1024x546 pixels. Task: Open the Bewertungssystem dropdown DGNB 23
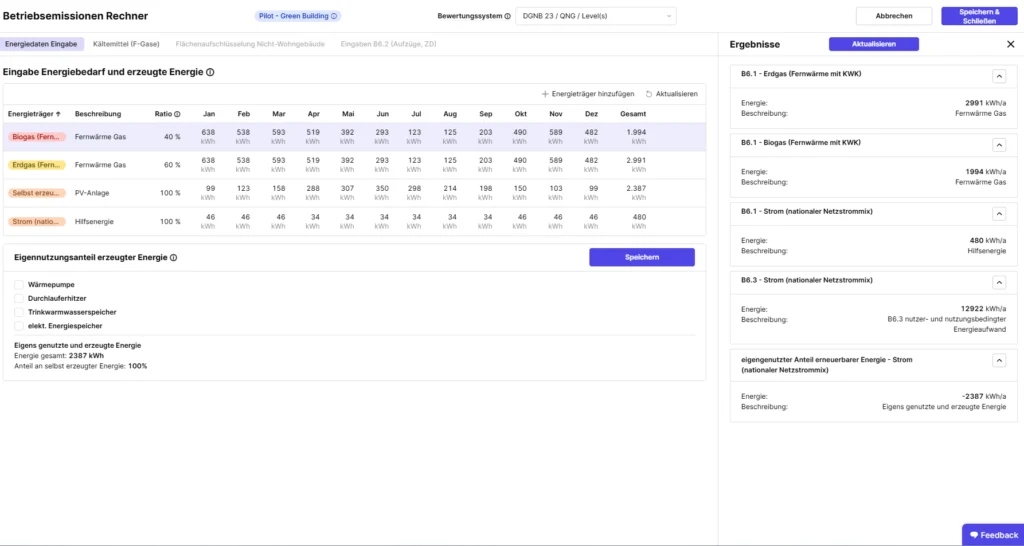pos(596,16)
